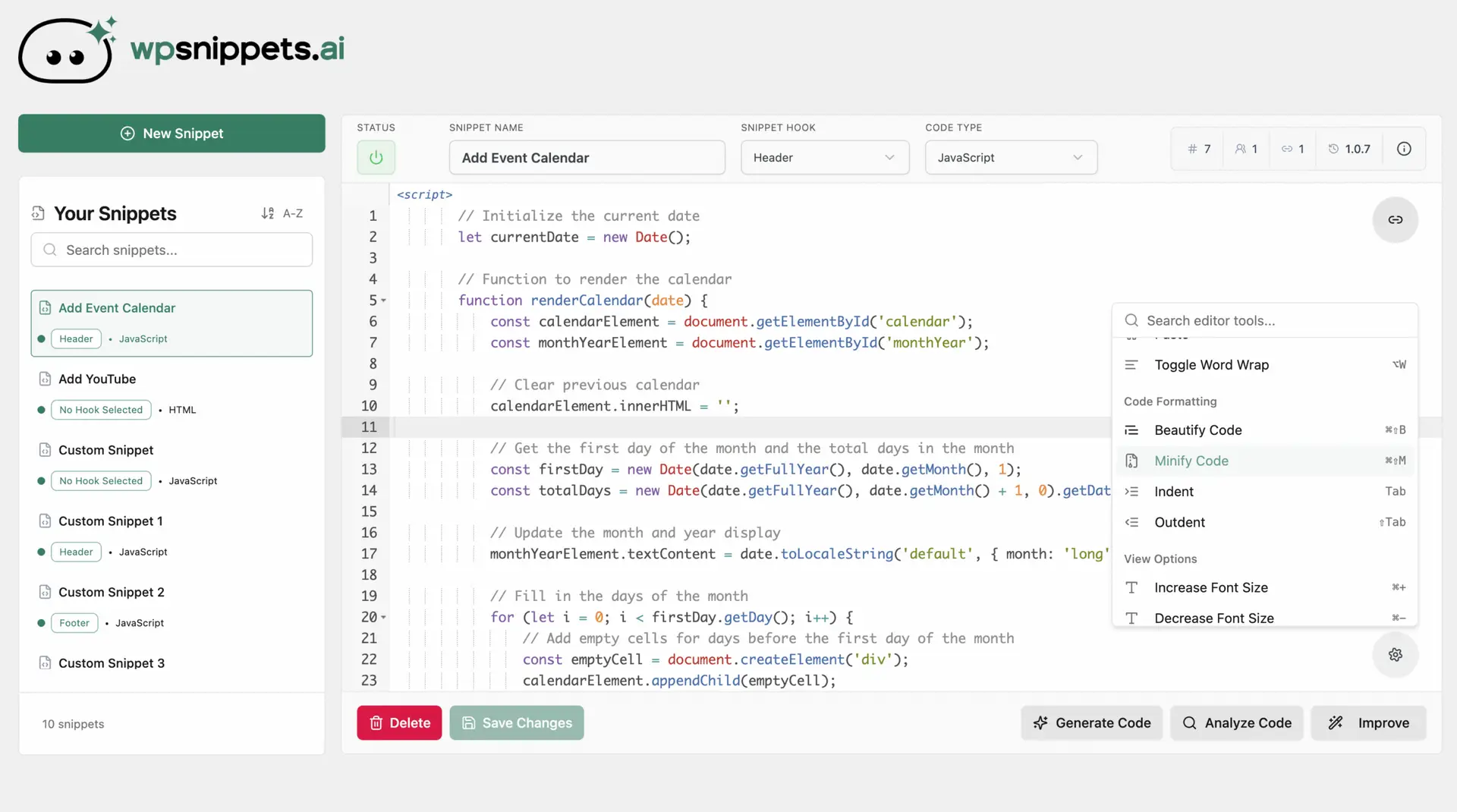1457x812 pixels.
Task: Collapse code fold arrow at line 5
Action: (x=384, y=301)
